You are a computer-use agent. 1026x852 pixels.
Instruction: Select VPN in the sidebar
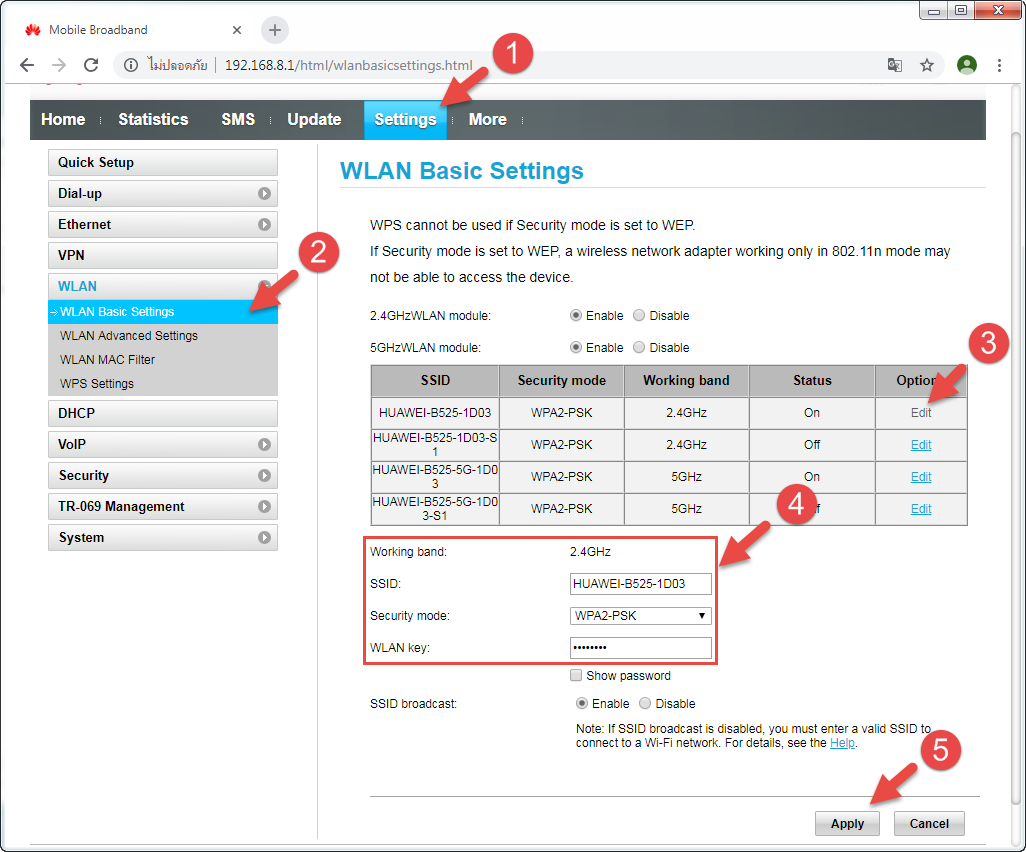[x=163, y=255]
